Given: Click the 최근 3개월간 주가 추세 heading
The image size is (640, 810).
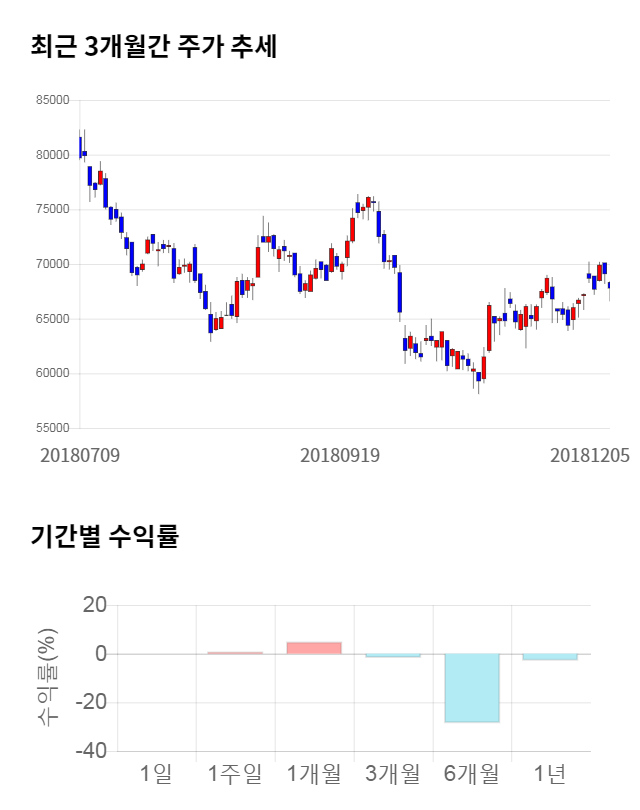Looking at the screenshot, I should 154,47.
